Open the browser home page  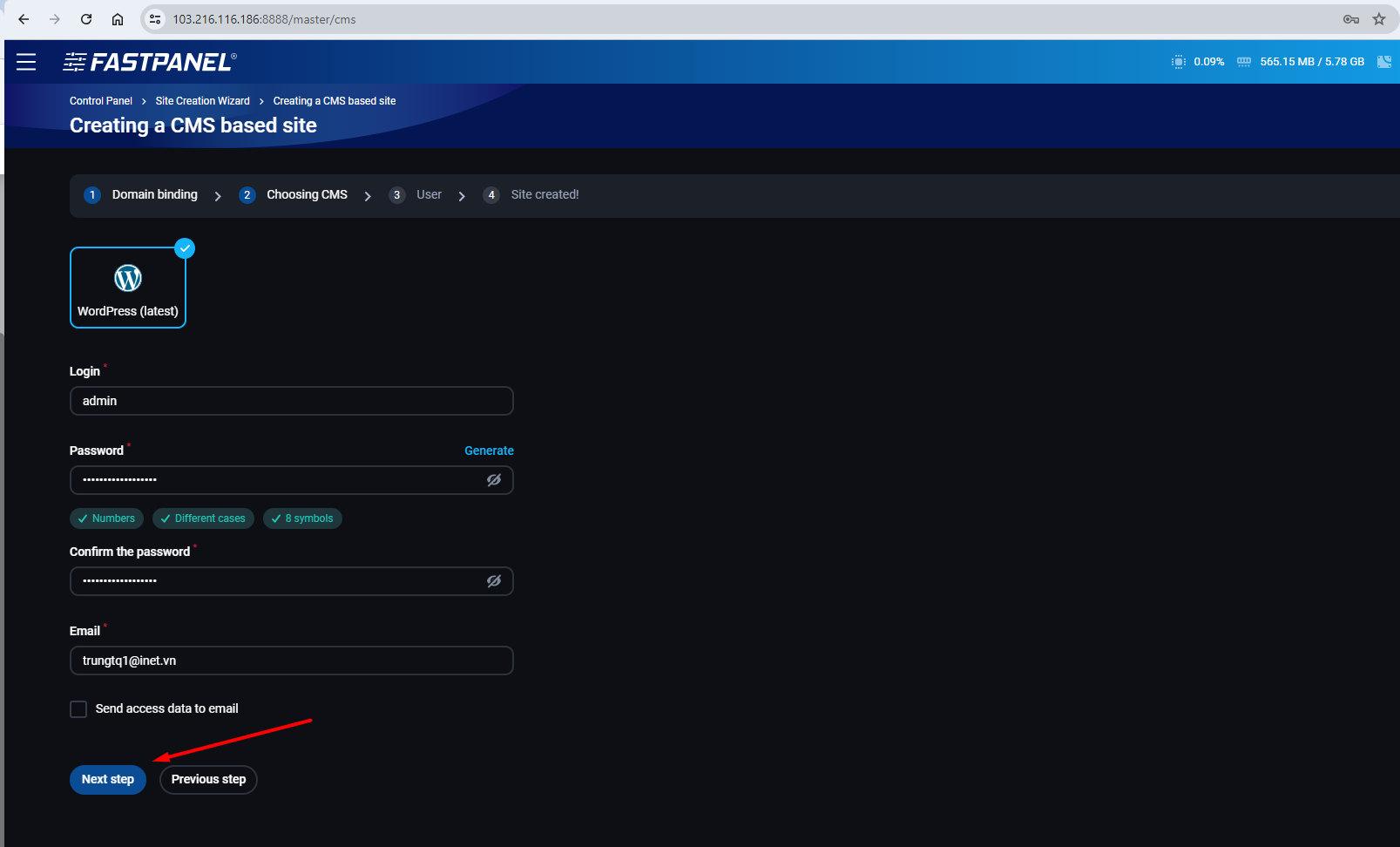[118, 19]
